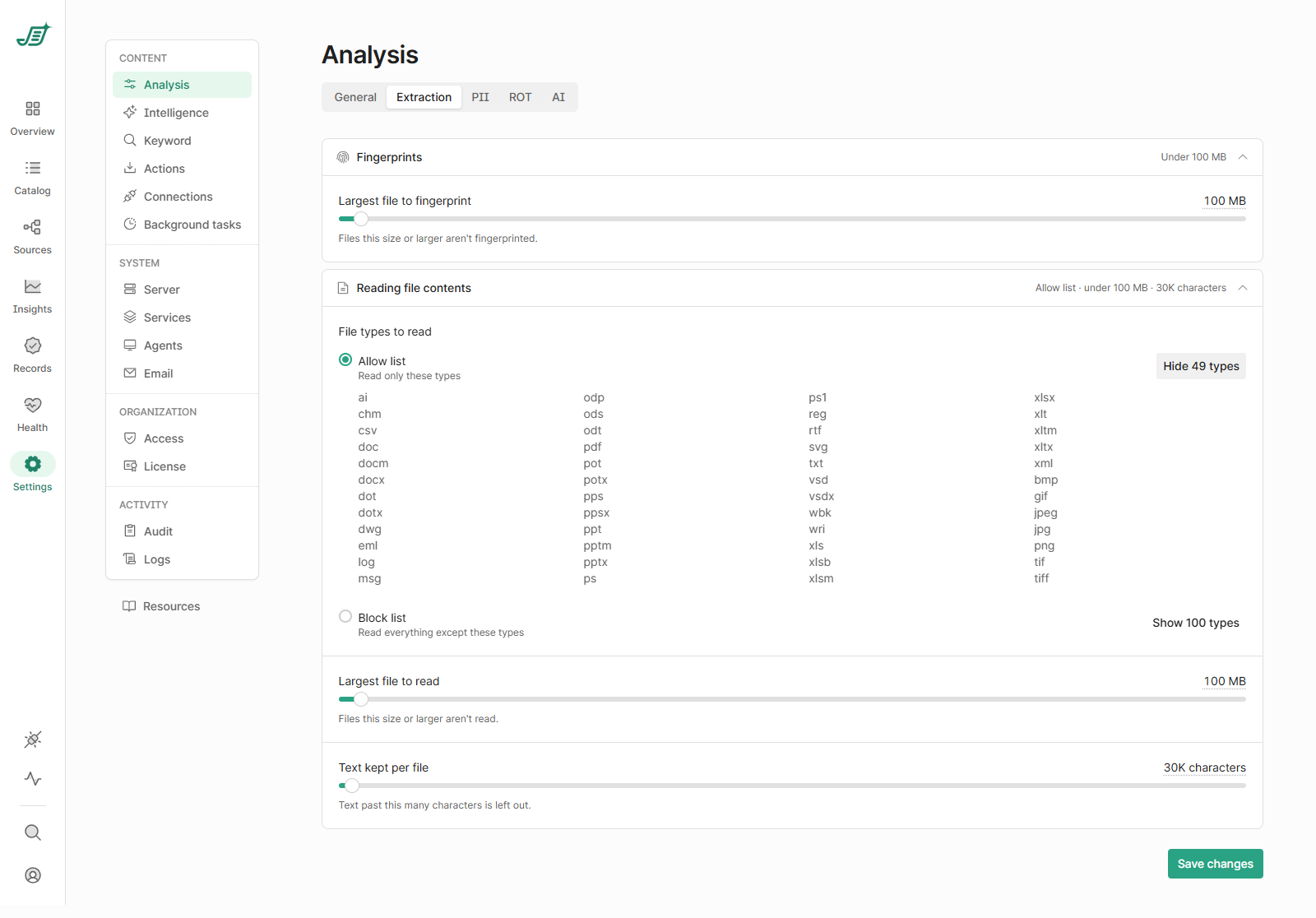Open the Resources link in the sidebar
This screenshot has width=1316, height=918.
pyautogui.click(x=161, y=606)
